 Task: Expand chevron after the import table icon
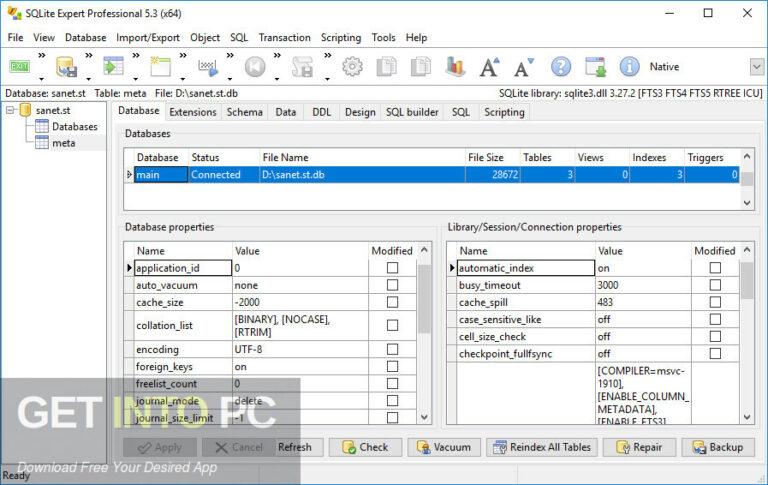136,55
